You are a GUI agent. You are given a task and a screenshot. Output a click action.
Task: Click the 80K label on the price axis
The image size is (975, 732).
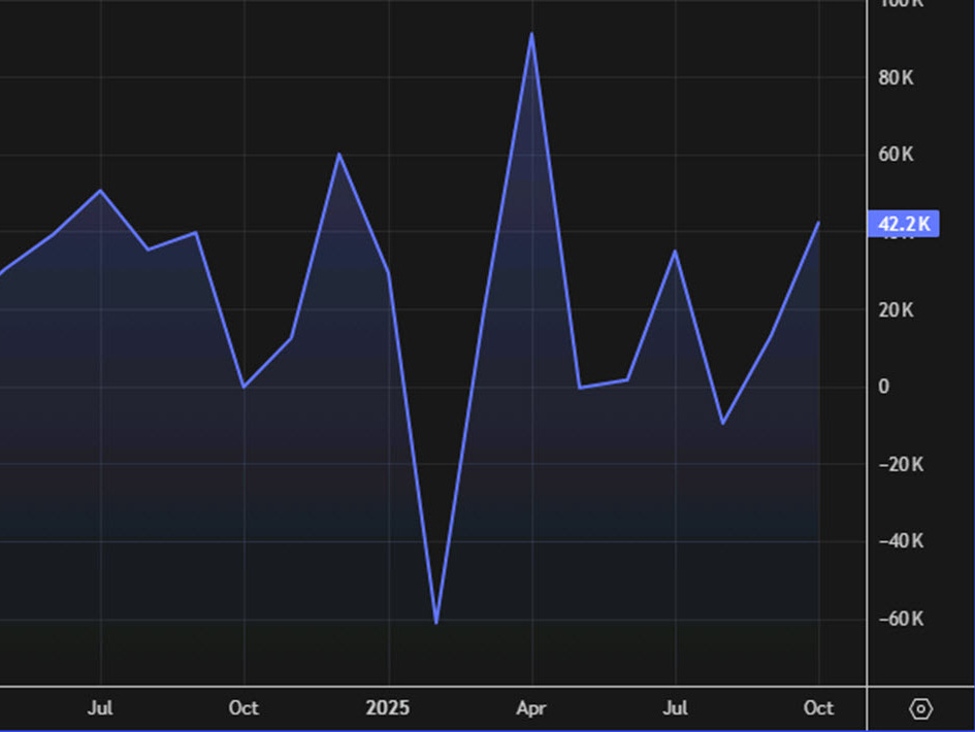tap(894, 78)
